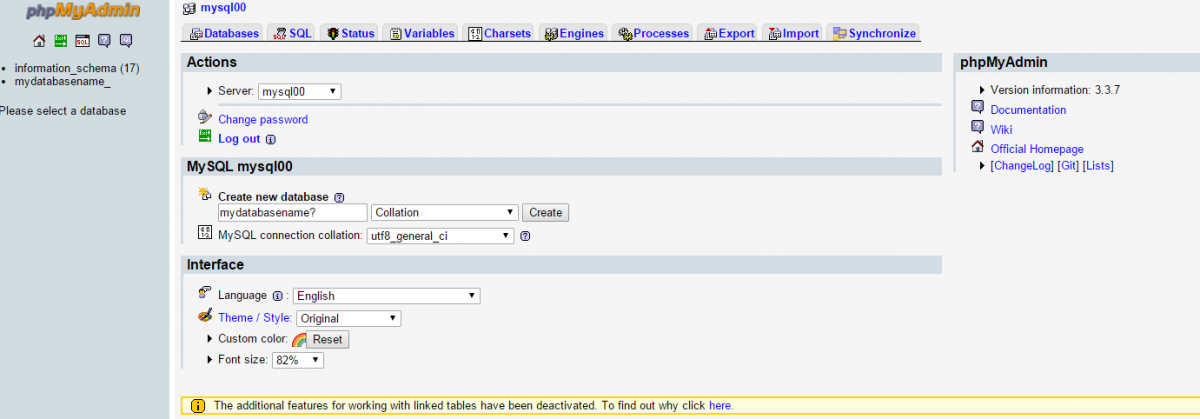Click the green log out icon in the sidebar
Screen dimensions: 1200x419
click(x=61, y=41)
